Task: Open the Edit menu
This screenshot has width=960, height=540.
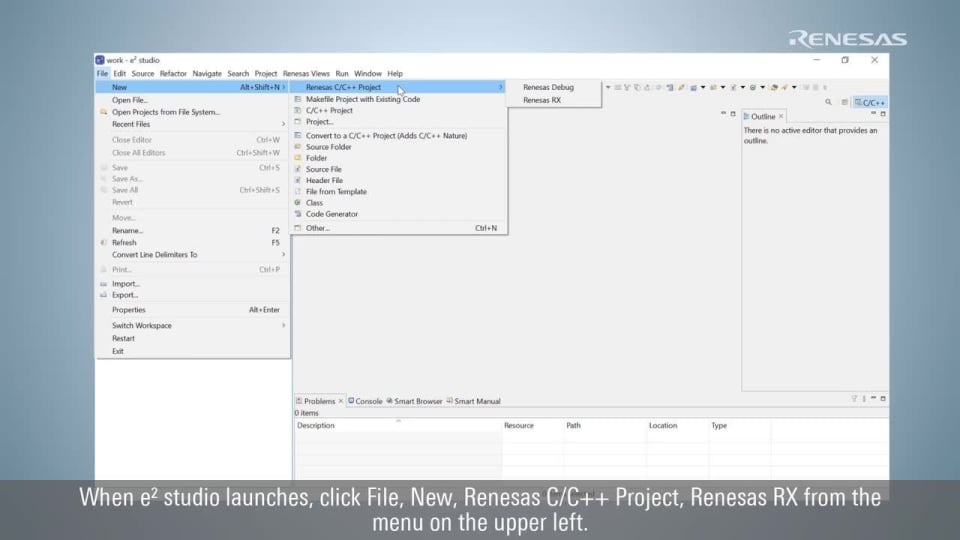Action: pyautogui.click(x=119, y=73)
